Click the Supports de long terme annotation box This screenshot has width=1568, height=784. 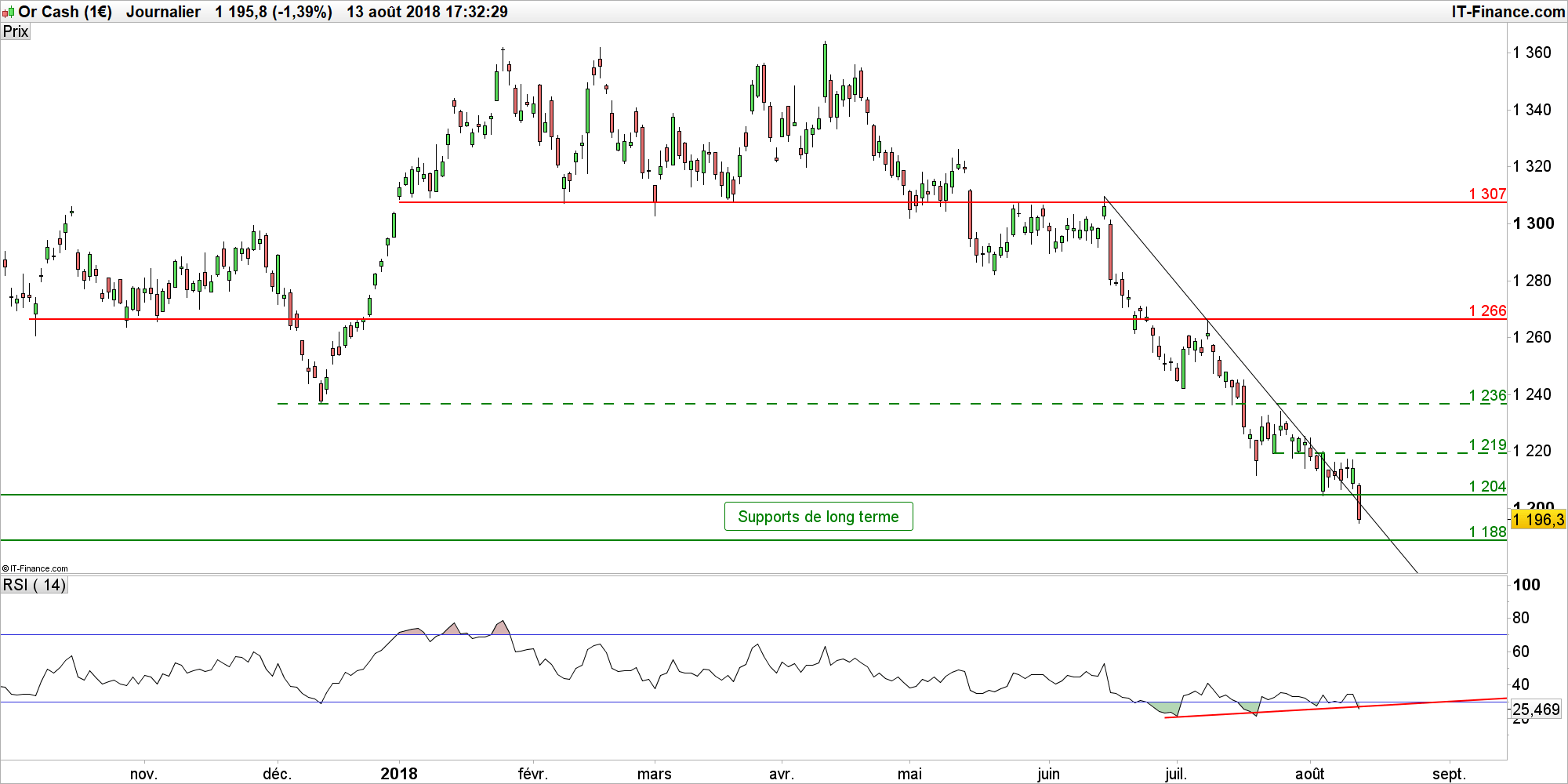click(818, 517)
